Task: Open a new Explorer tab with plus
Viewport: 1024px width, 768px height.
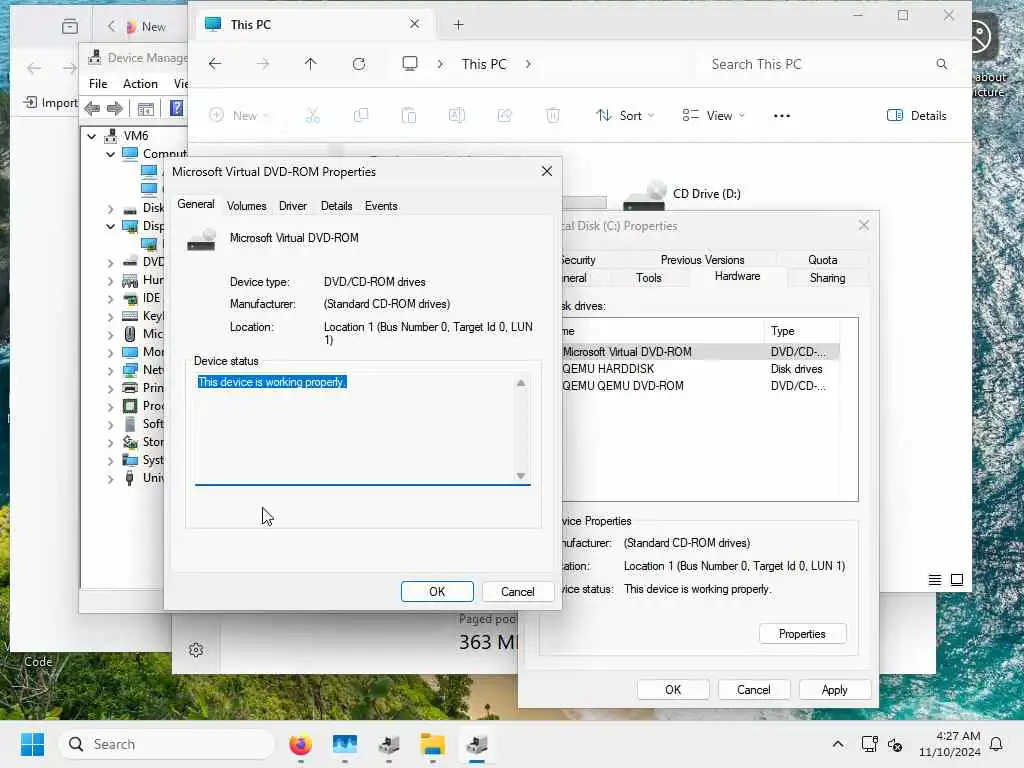Action: tap(458, 25)
